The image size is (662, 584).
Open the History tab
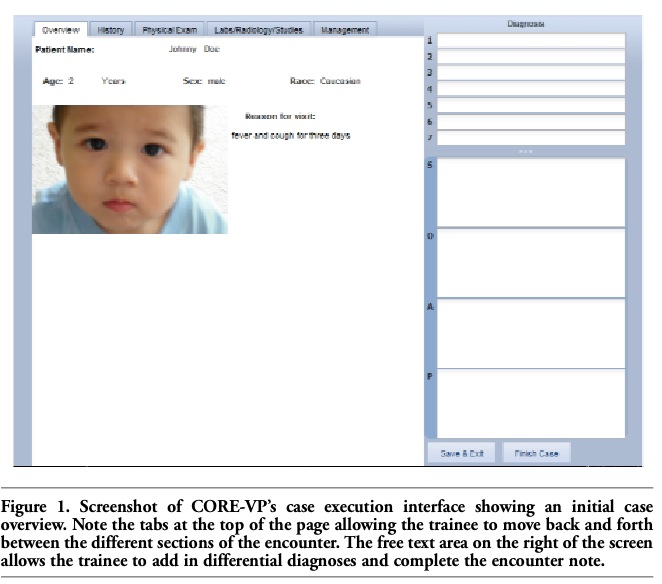point(111,30)
